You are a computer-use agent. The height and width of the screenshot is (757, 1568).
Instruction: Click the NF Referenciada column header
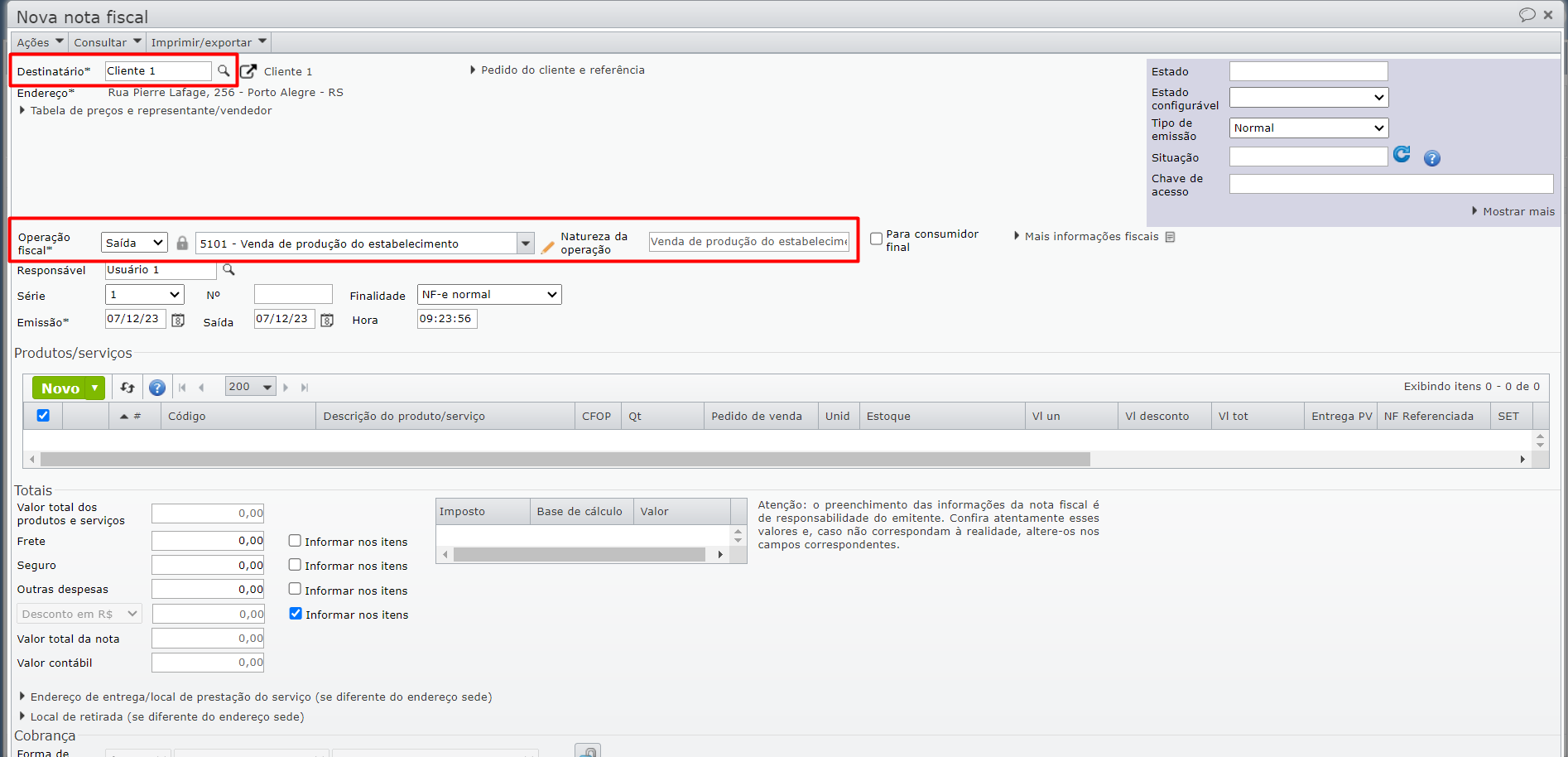tap(1433, 417)
